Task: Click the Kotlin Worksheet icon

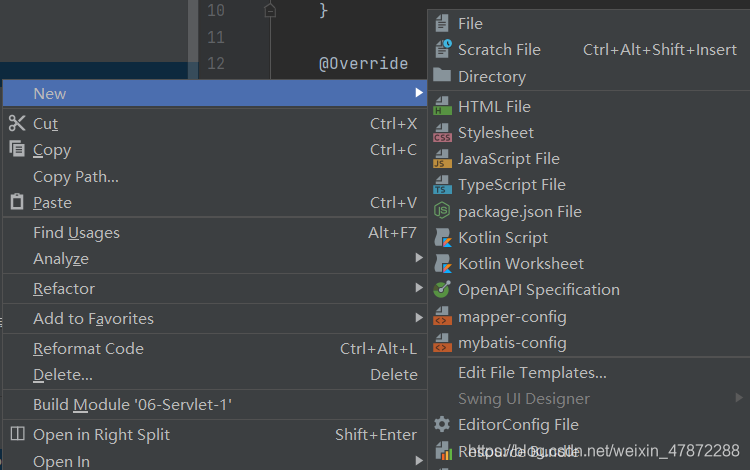Action: pos(443,263)
